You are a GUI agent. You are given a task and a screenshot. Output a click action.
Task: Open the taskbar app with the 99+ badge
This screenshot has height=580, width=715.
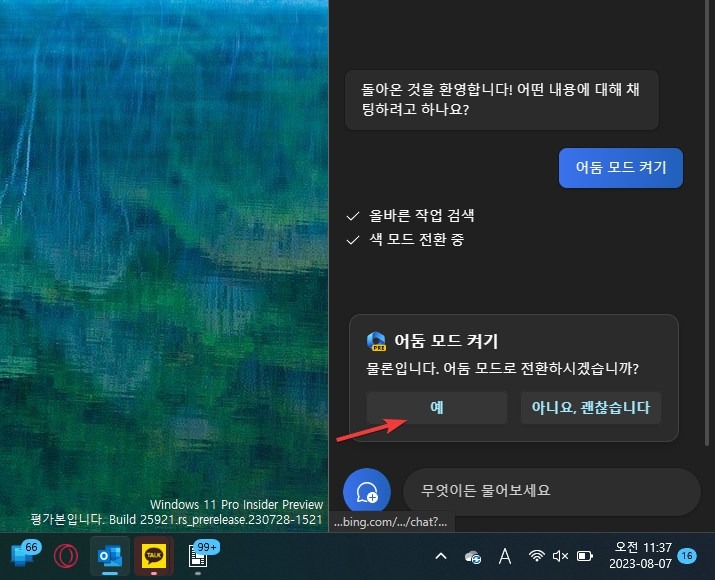pos(198,555)
